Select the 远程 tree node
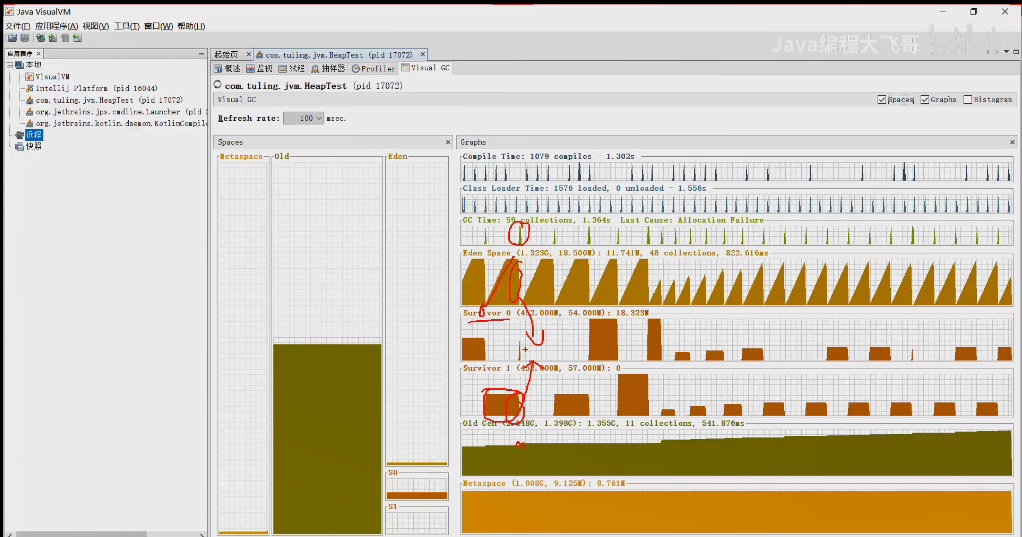 [x=34, y=135]
